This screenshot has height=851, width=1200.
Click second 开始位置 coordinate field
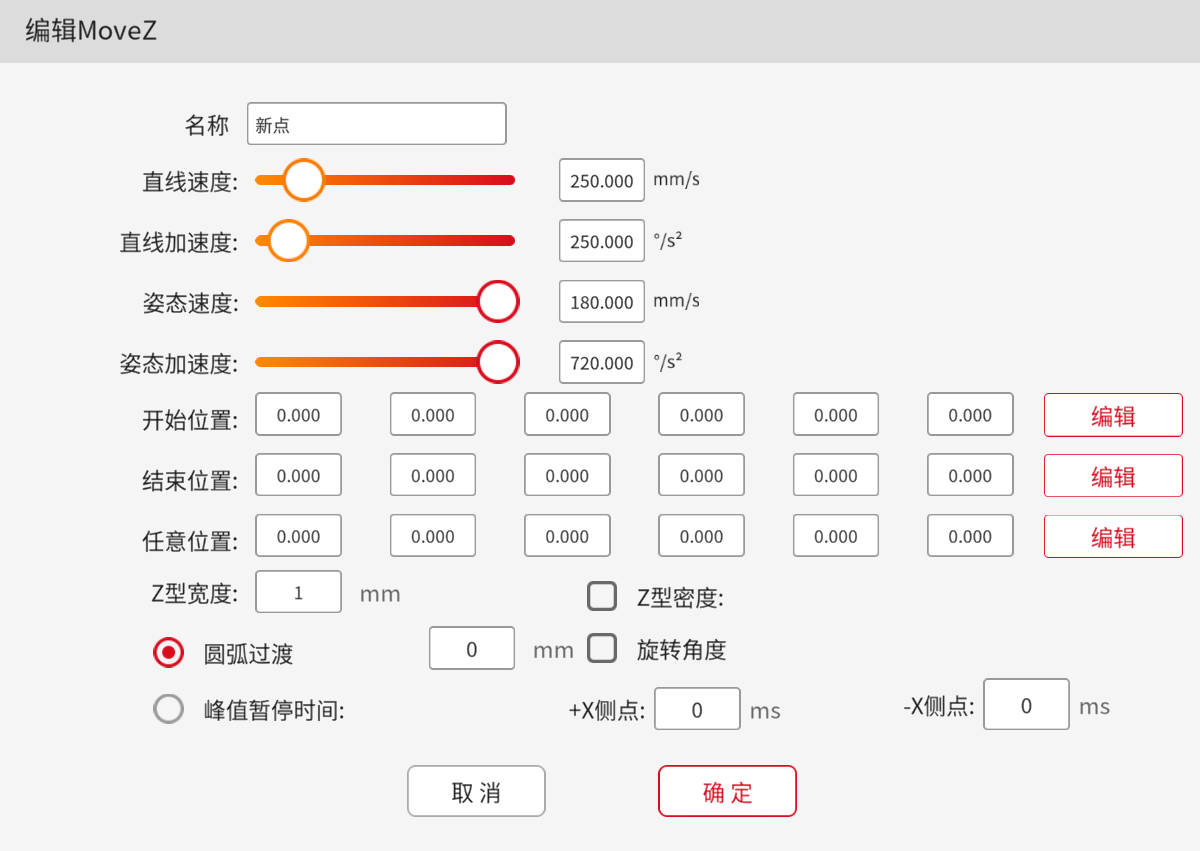pyautogui.click(x=433, y=414)
